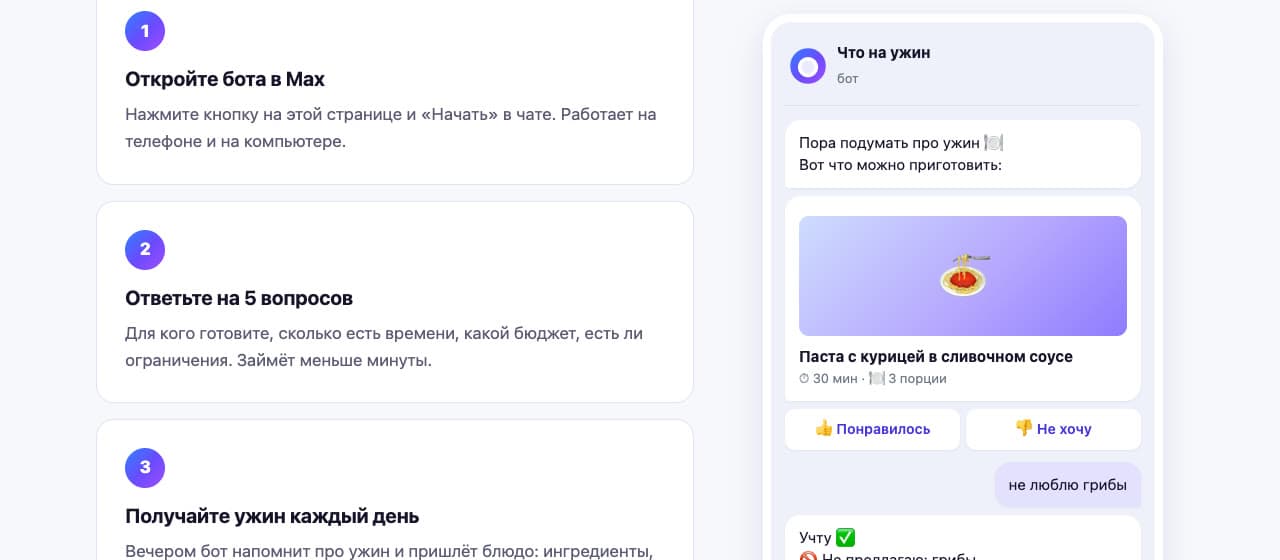
Task: Click the user message "не люблю грибы"
Action: tap(1068, 485)
